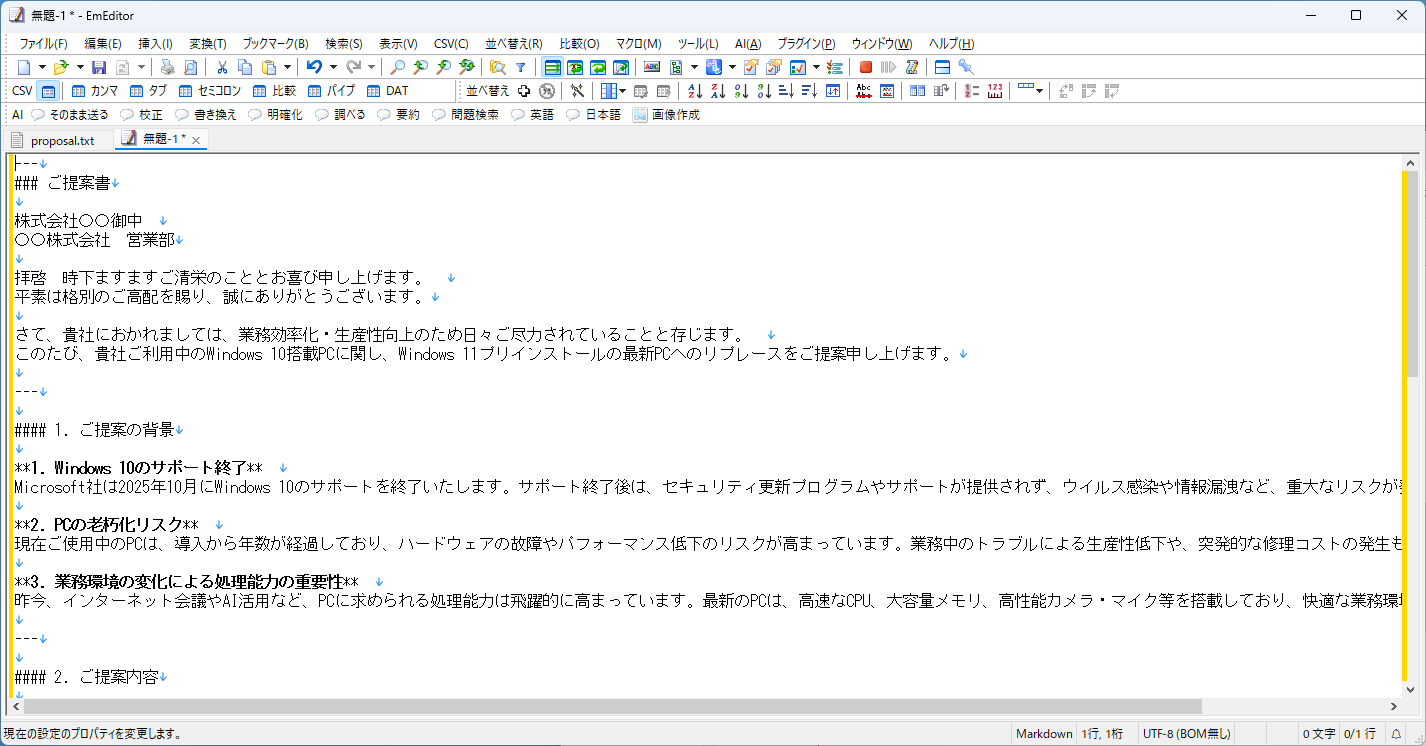Viewport: 1426px width, 746px height.
Task: Toggle the filter funnel icon
Action: 519,66
